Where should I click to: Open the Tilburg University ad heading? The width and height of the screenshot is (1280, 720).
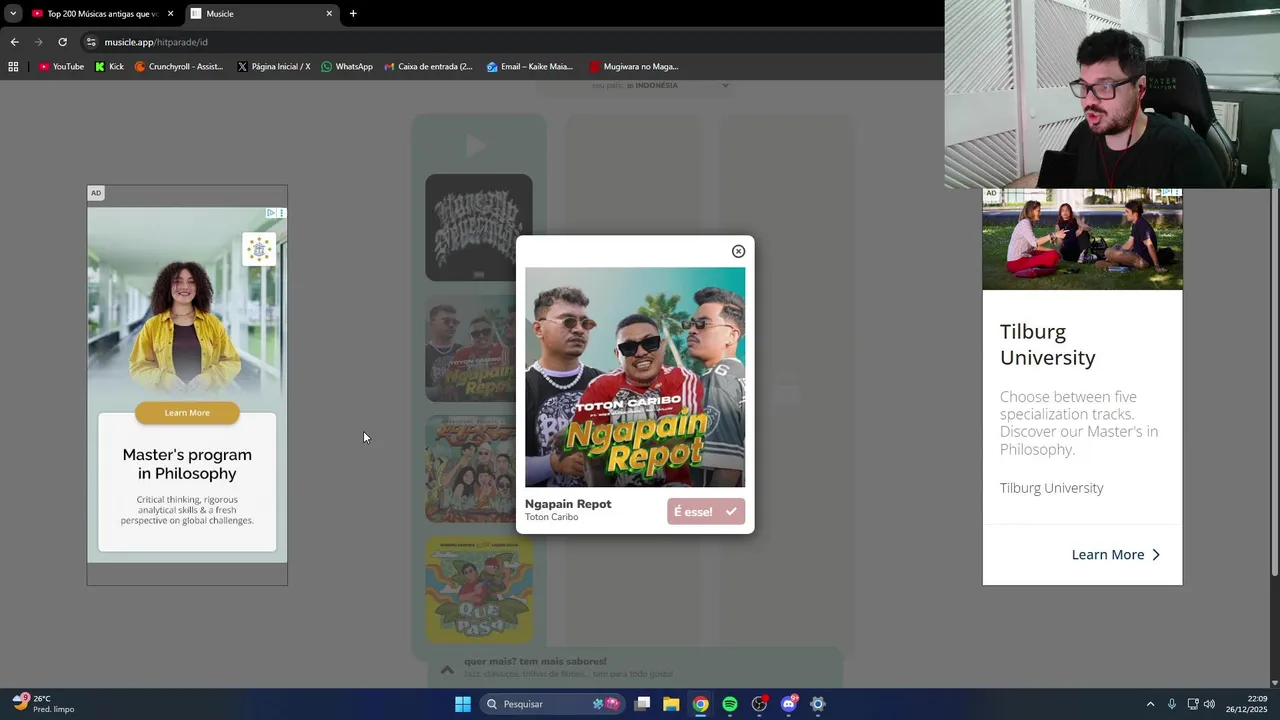tap(1048, 344)
